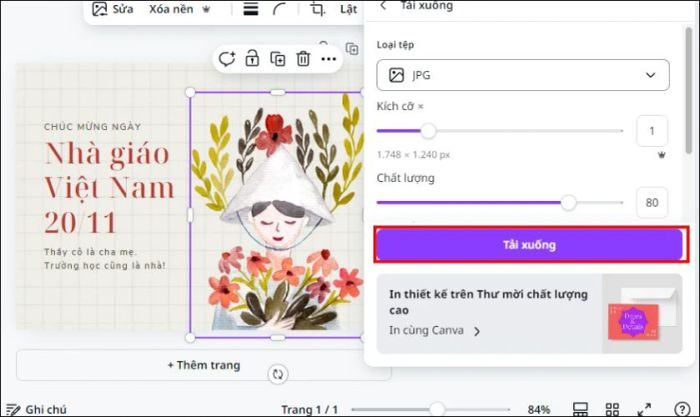Viewport: 700px width, 417px height.
Task: Click the quality value field showing 80
Action: click(652, 202)
